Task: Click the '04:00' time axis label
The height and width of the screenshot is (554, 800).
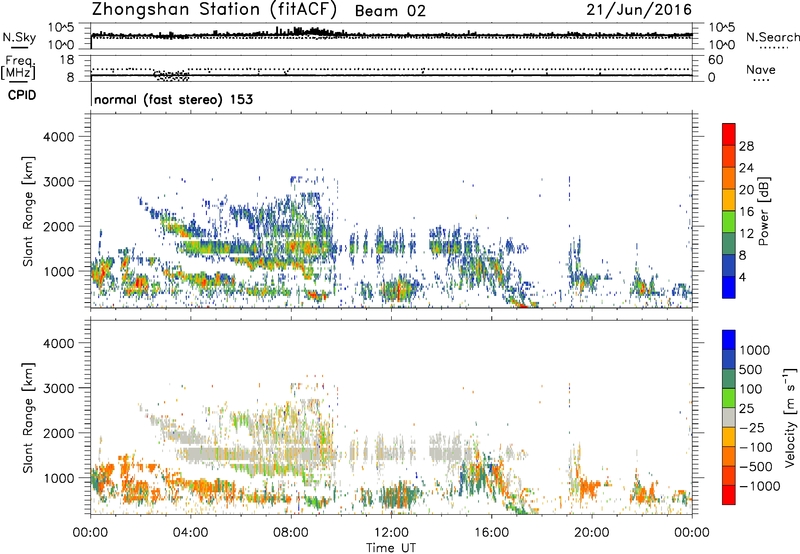Action: pos(190,533)
